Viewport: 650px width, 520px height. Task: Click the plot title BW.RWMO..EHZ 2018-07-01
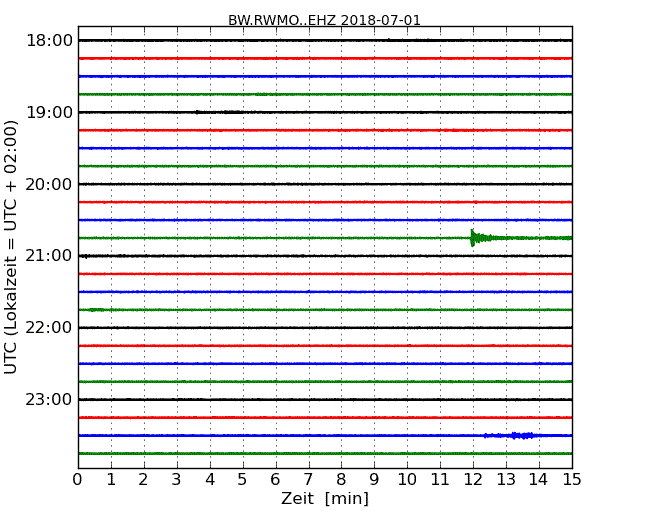[324, 20]
